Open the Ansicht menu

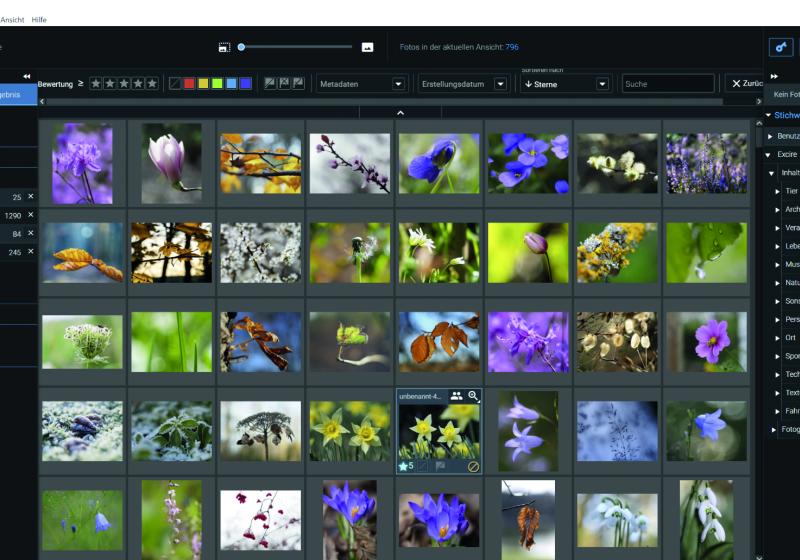[x=12, y=20]
